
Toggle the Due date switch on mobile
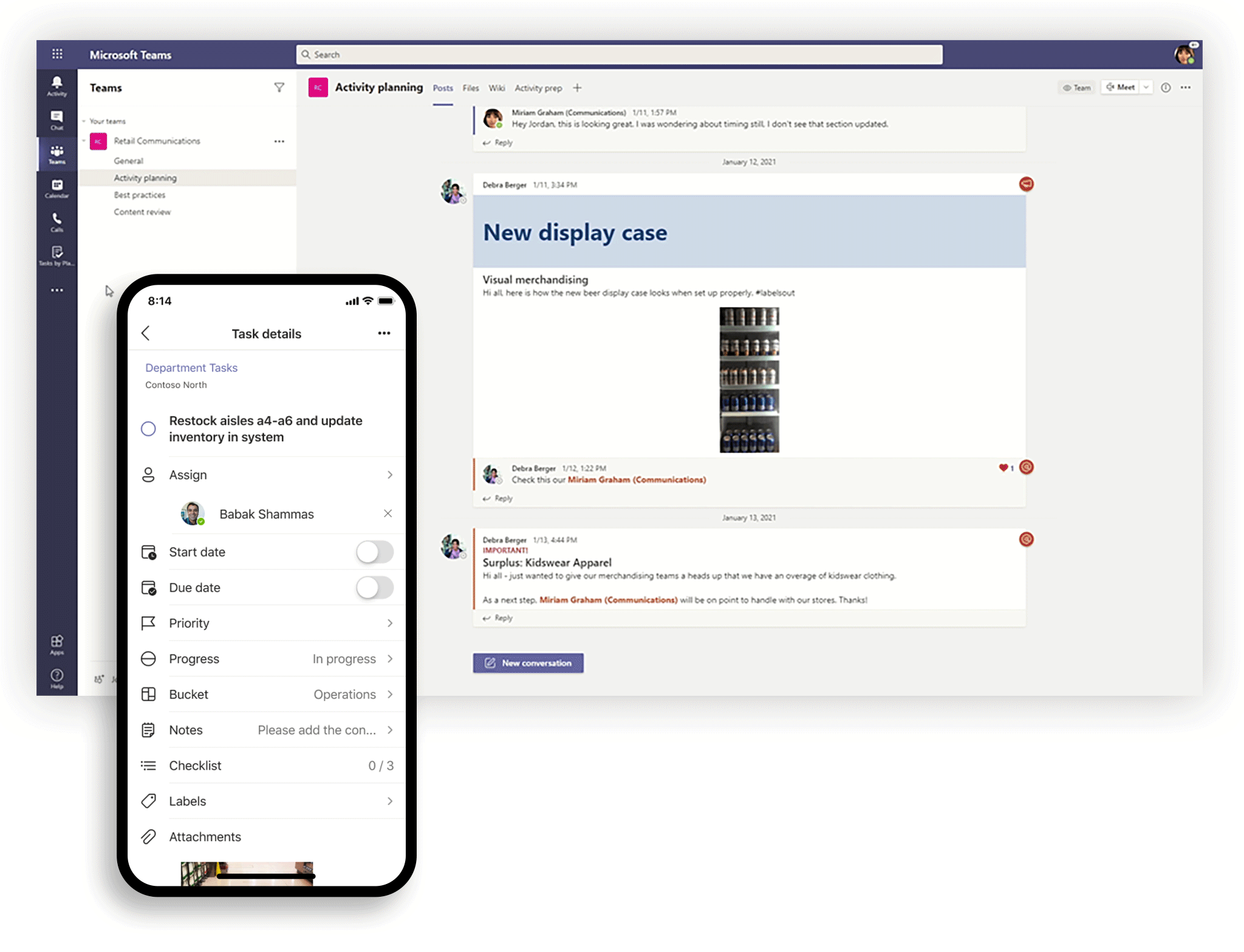pos(374,587)
